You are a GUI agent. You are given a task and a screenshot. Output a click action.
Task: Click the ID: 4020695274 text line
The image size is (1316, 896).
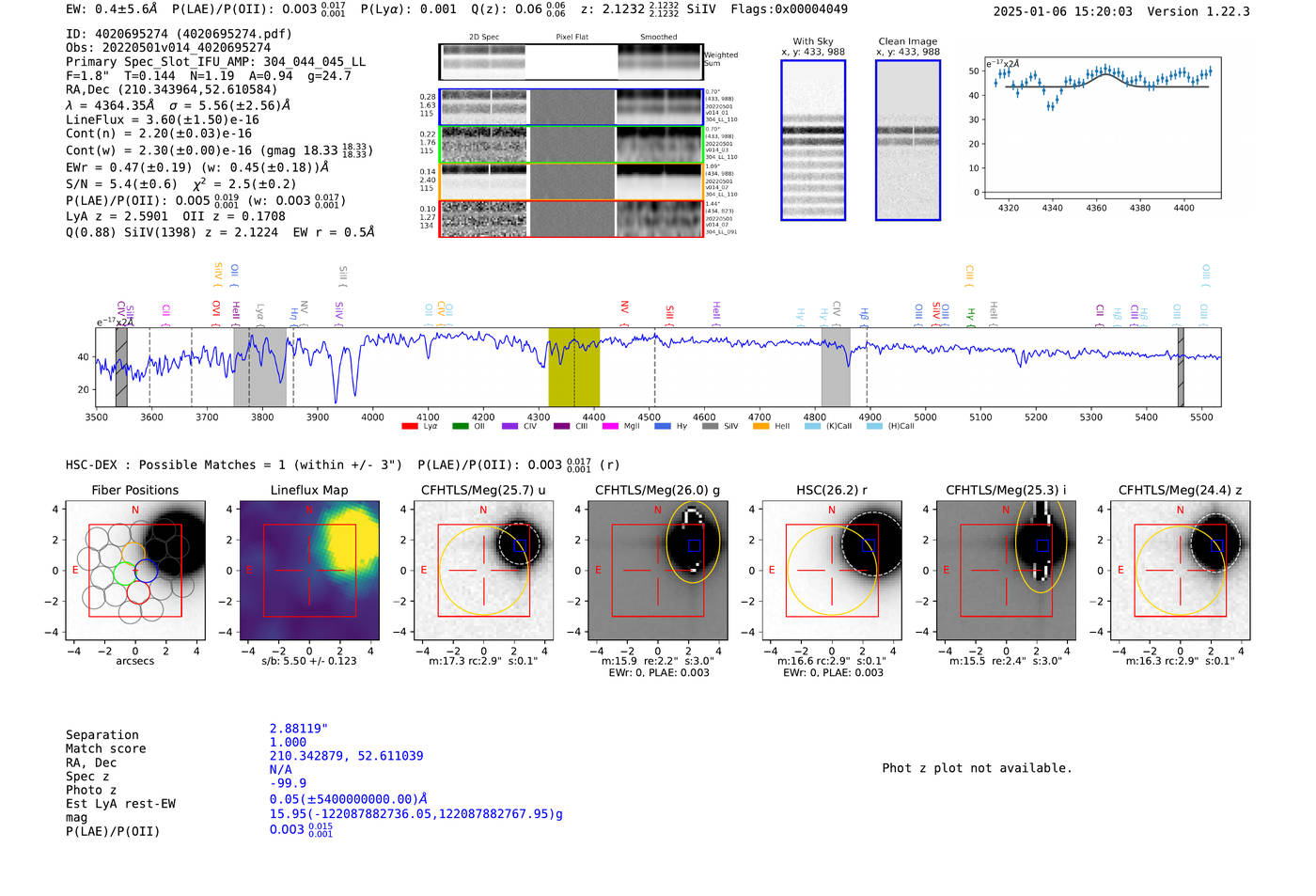(x=179, y=34)
